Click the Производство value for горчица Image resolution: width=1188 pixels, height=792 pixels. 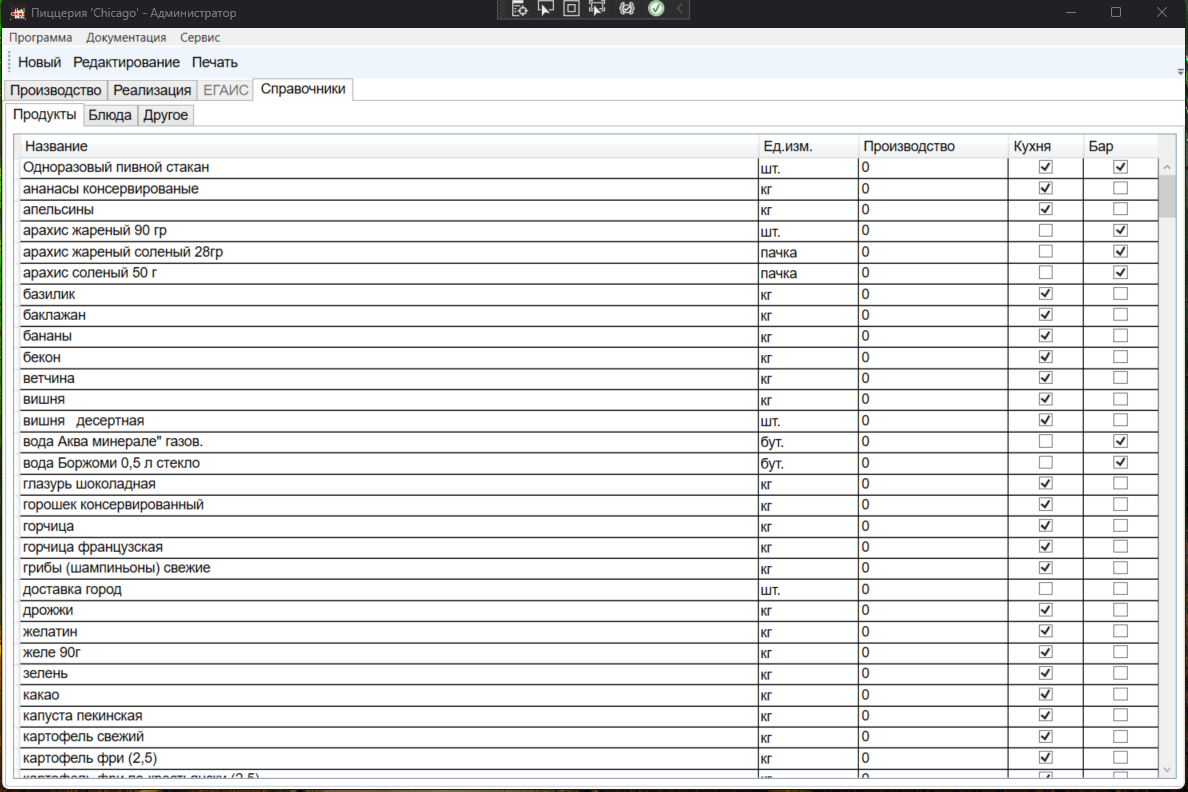pyautogui.click(x=933, y=527)
